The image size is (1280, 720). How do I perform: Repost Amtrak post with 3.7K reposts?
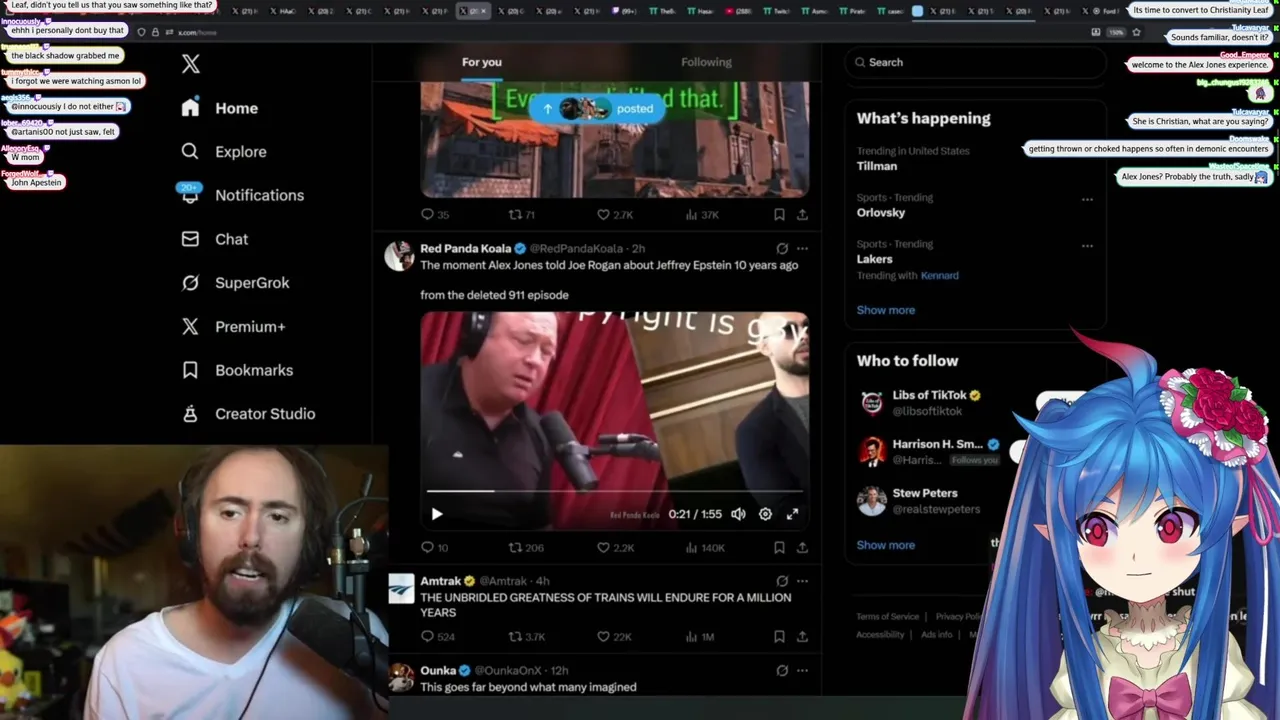click(527, 636)
